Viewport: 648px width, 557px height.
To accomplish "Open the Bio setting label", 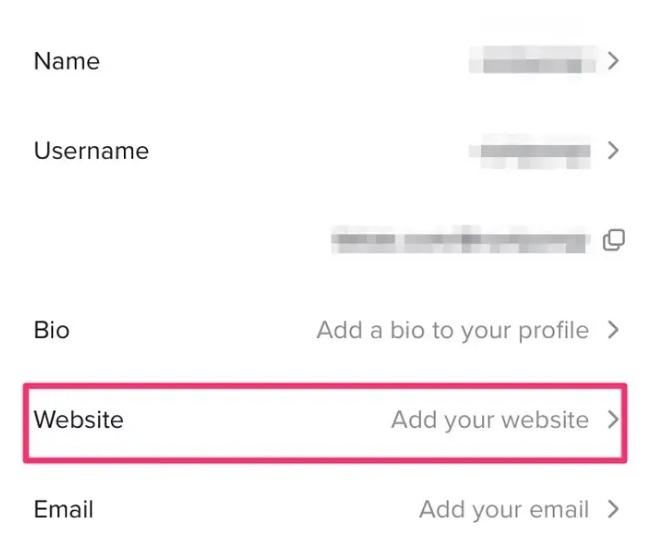I will click(x=52, y=330).
